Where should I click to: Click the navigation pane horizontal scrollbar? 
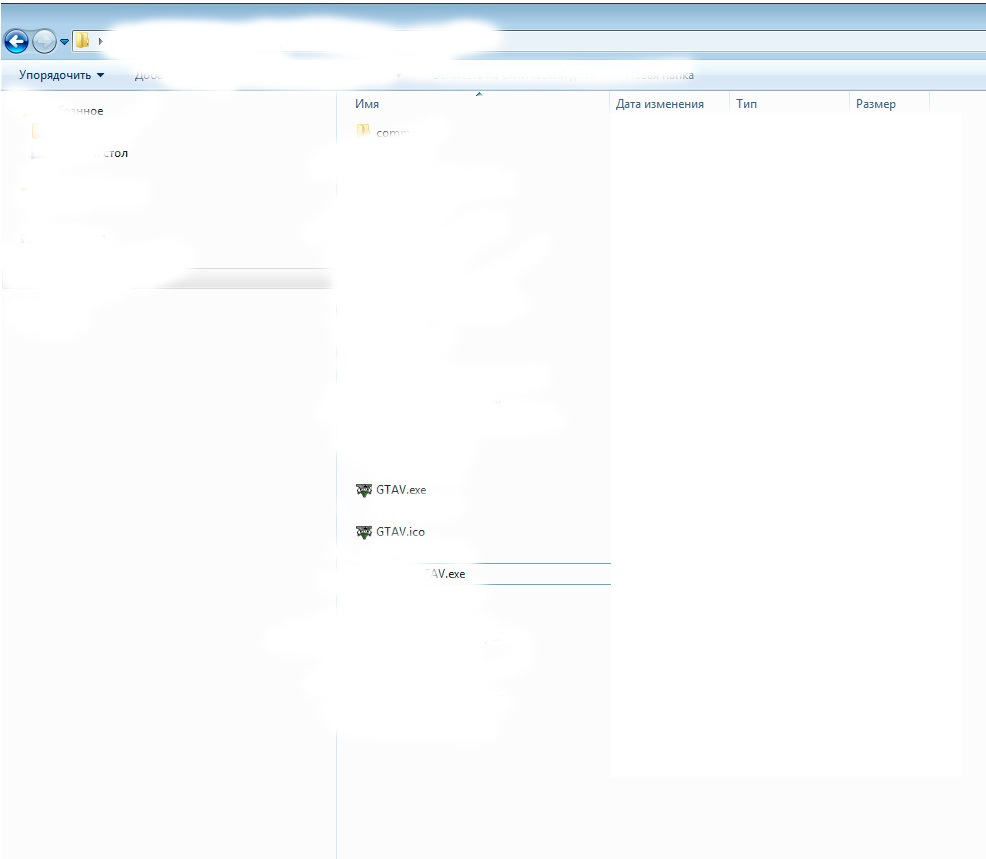[167, 279]
